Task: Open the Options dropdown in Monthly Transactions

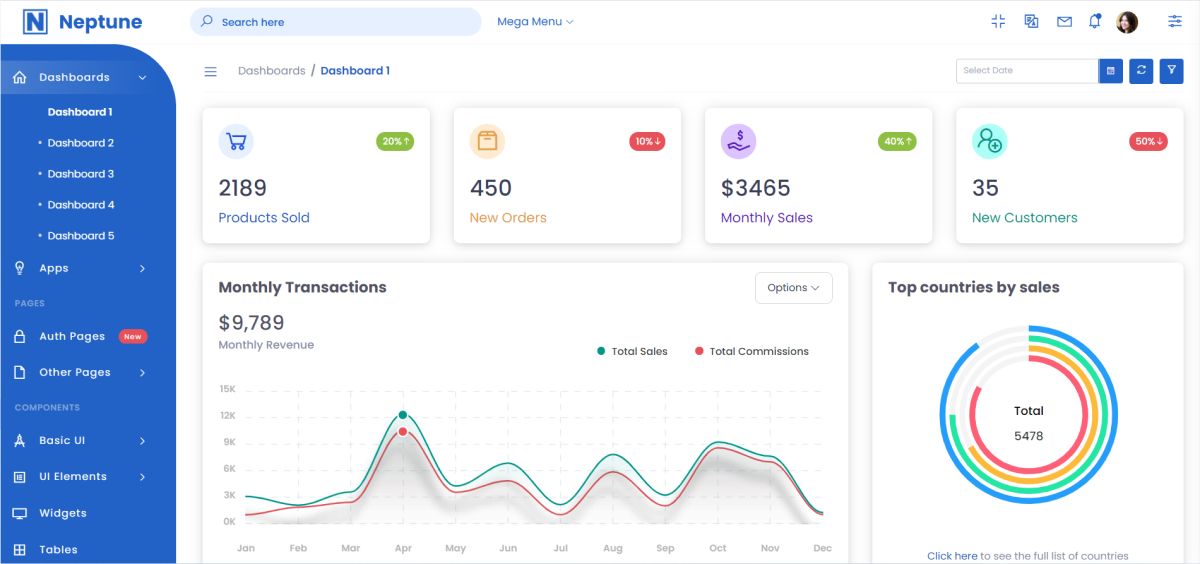Action: tap(793, 288)
